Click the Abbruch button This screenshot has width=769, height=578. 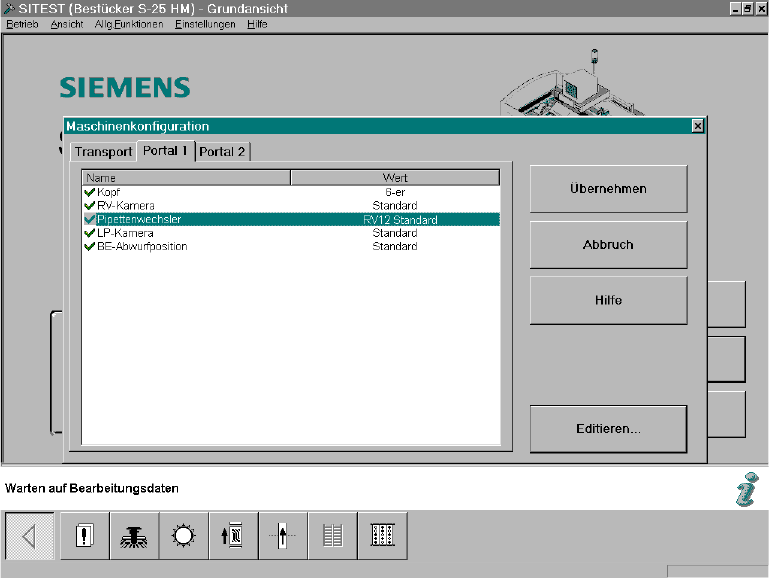pos(608,245)
